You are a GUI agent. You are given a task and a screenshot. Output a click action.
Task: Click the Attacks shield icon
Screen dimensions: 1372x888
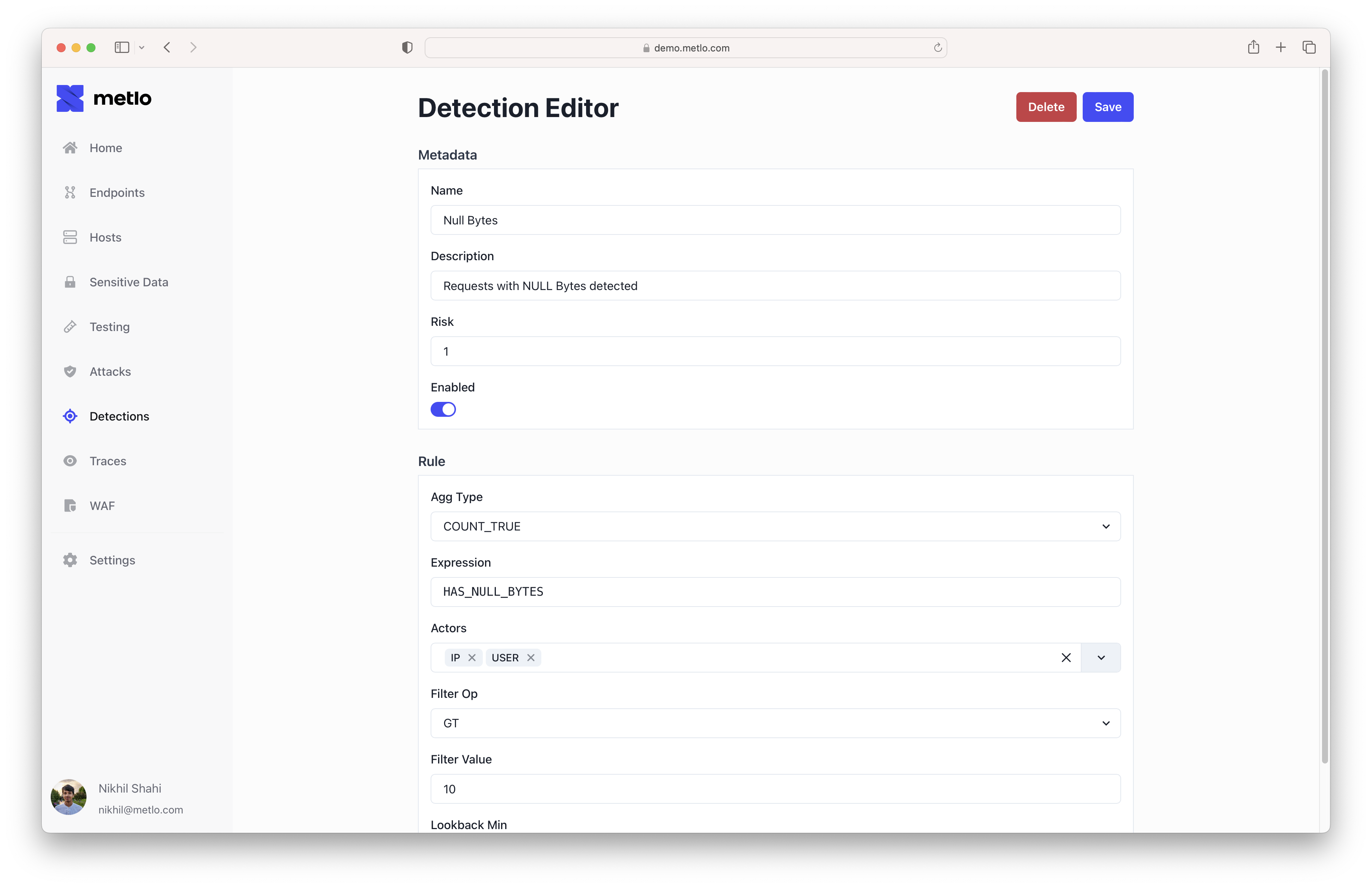(70, 372)
